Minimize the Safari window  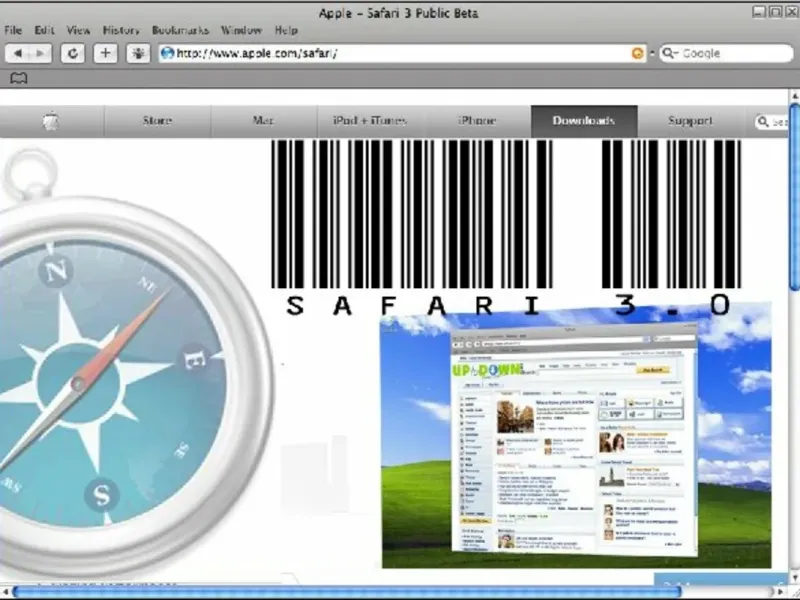coord(759,12)
